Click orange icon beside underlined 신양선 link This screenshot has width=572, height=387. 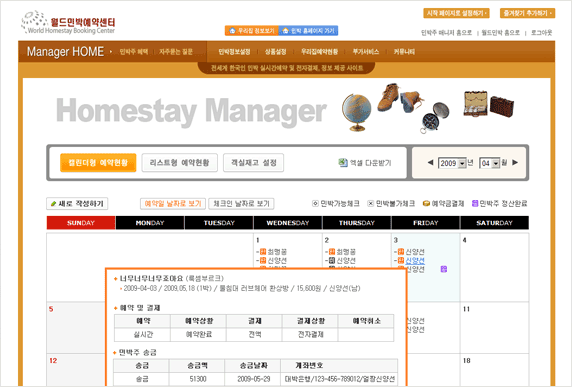tap(401, 260)
